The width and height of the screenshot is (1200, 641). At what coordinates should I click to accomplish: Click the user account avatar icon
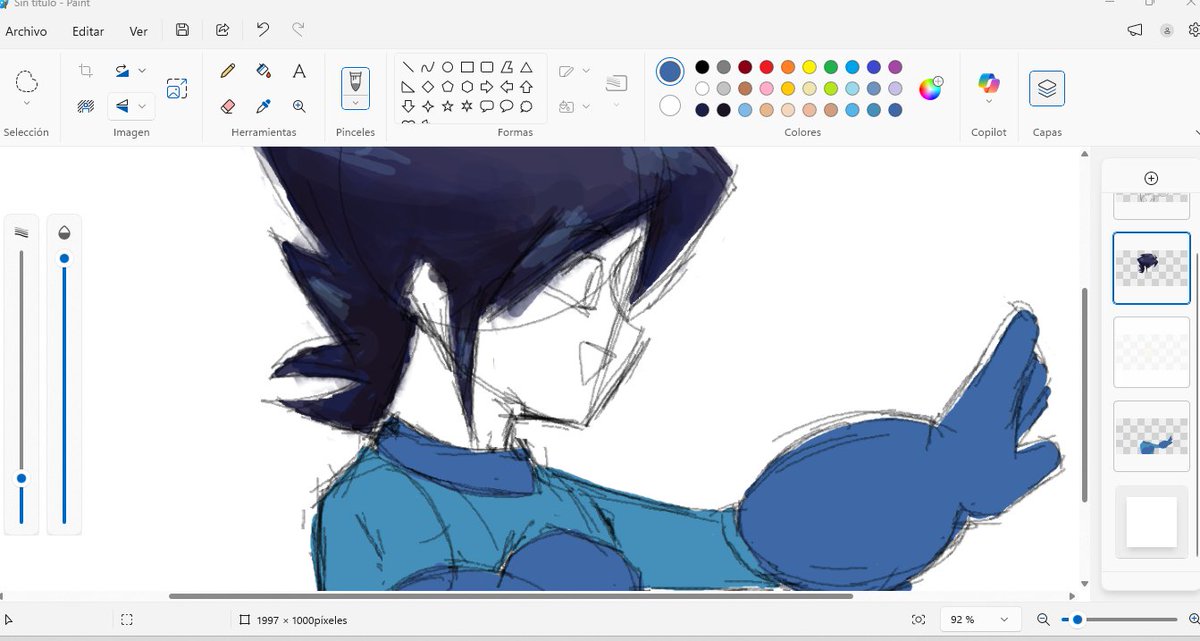click(1166, 31)
